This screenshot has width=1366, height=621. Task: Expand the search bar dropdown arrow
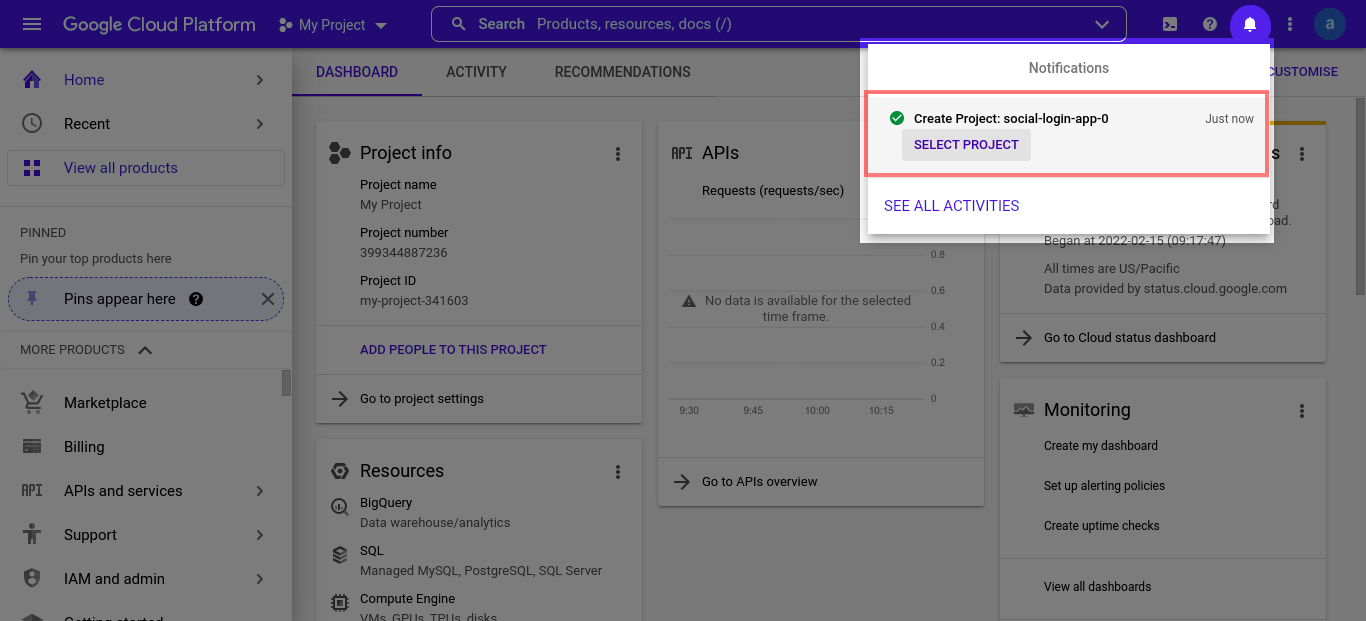[1102, 24]
